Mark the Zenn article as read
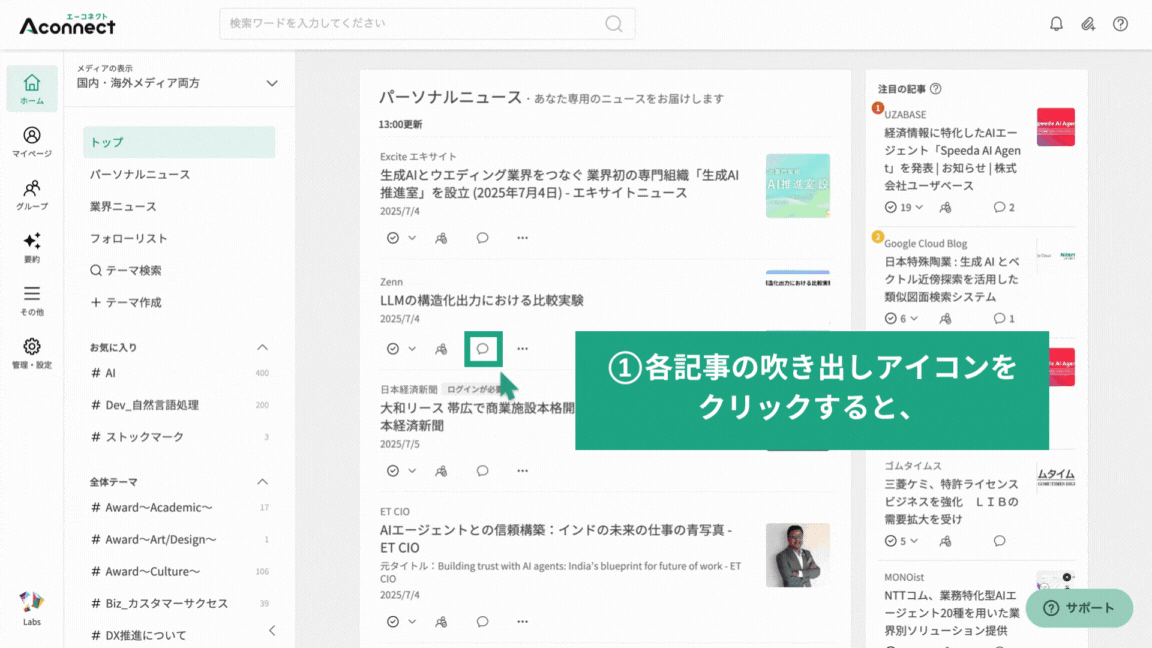The width and height of the screenshot is (1152, 648). point(393,349)
